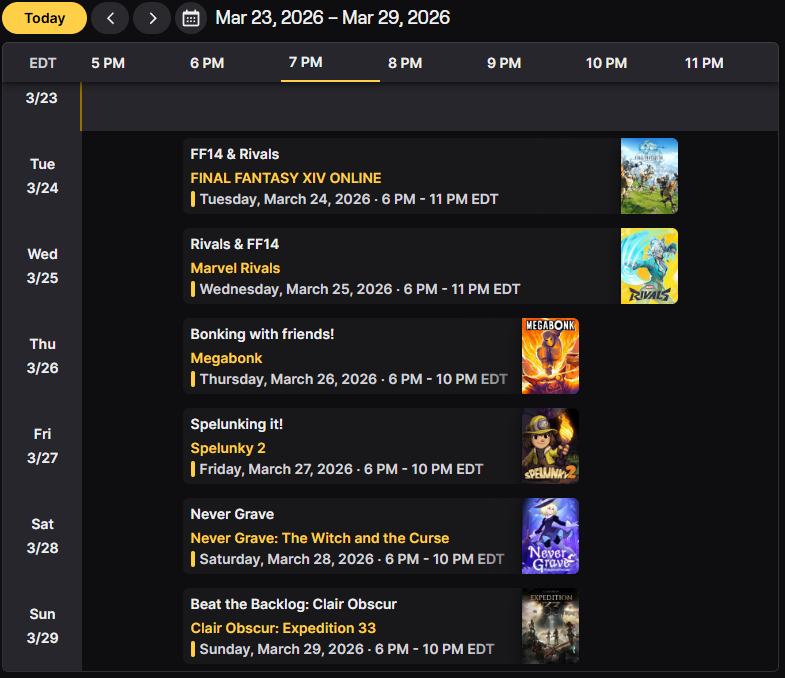The height and width of the screenshot is (678, 785).
Task: Open the Megabonk cover thumbnail
Action: [x=550, y=356]
